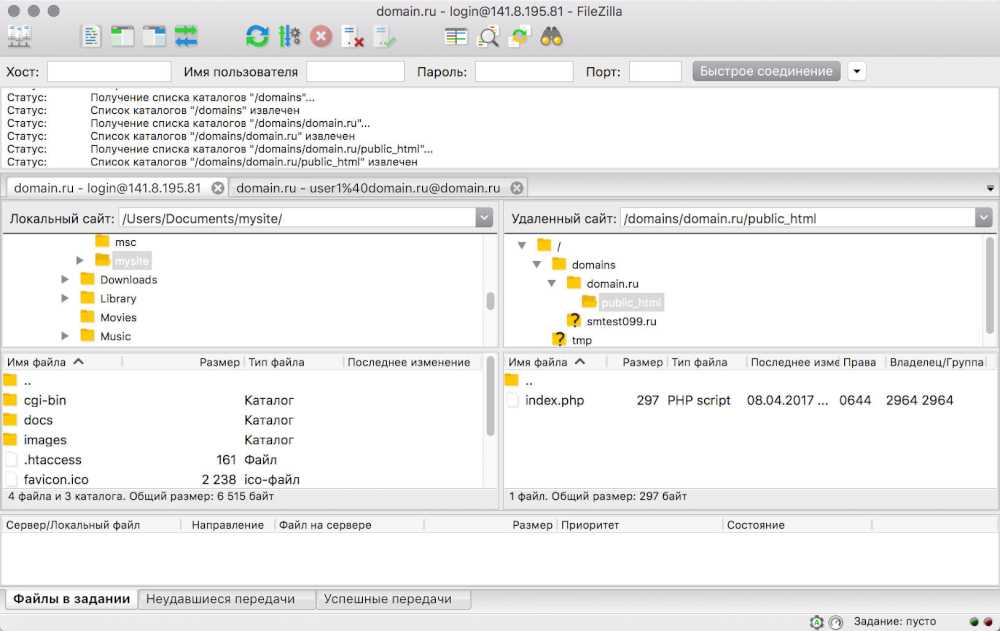
Task: Open quick connect history dropdown arrow
Action: [x=857, y=72]
